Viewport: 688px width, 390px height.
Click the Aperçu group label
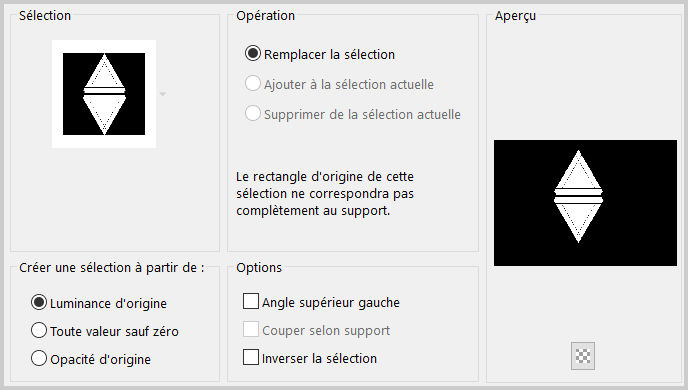click(x=515, y=16)
